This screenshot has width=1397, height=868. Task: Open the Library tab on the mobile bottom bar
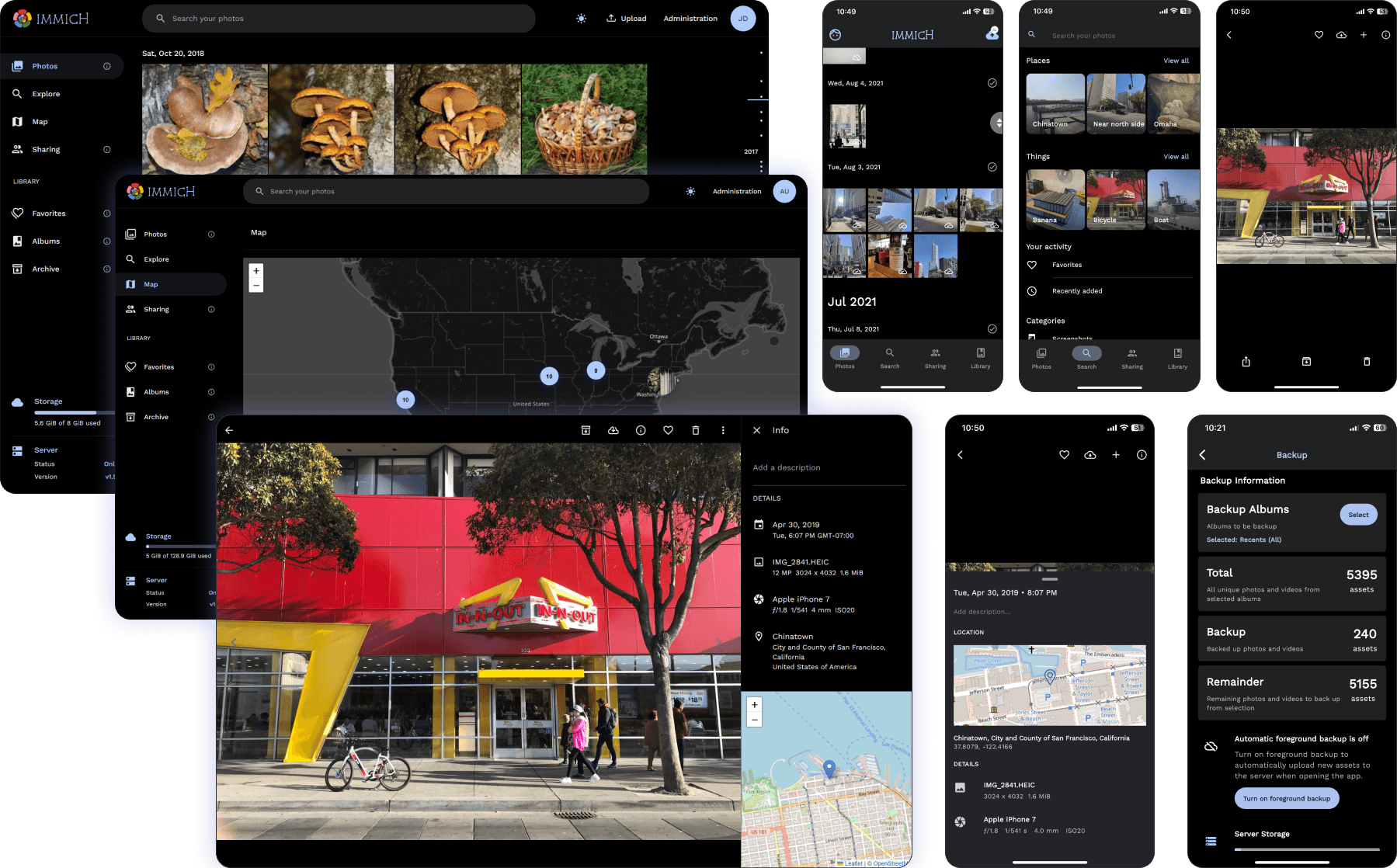pyautogui.click(x=980, y=358)
